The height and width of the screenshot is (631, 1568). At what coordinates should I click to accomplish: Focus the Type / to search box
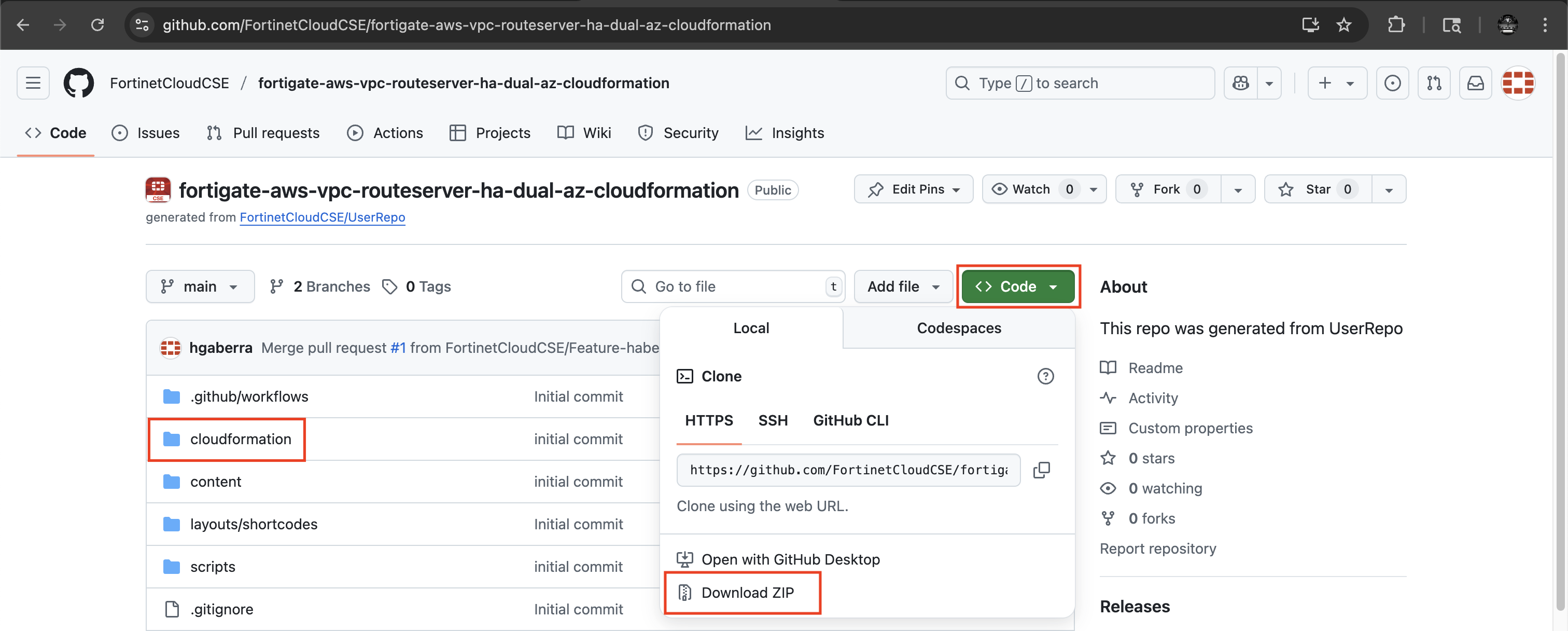tap(1080, 83)
